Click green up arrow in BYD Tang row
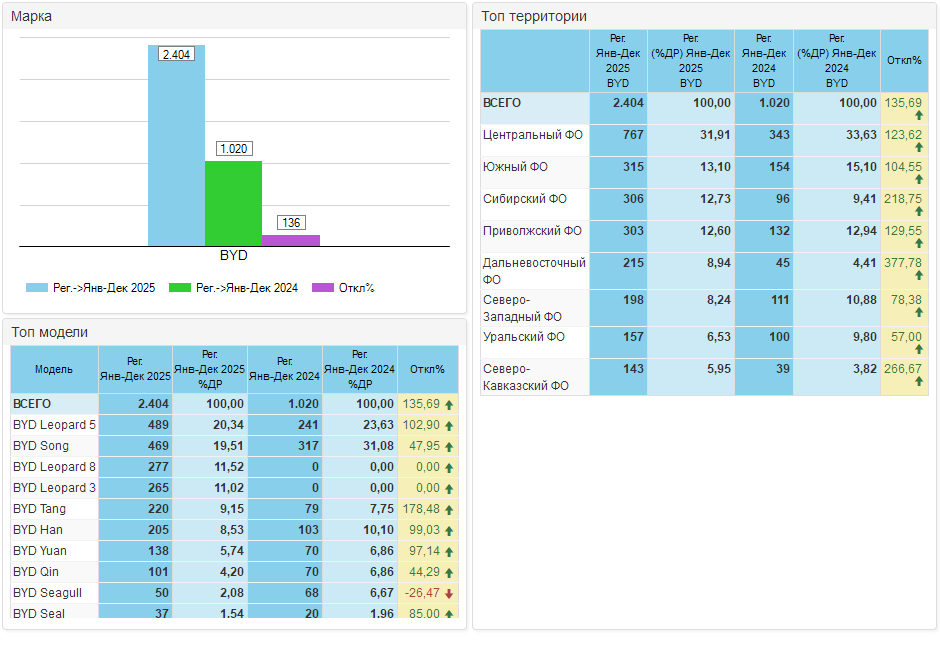Viewport: 940px width, 664px height. pos(449,510)
